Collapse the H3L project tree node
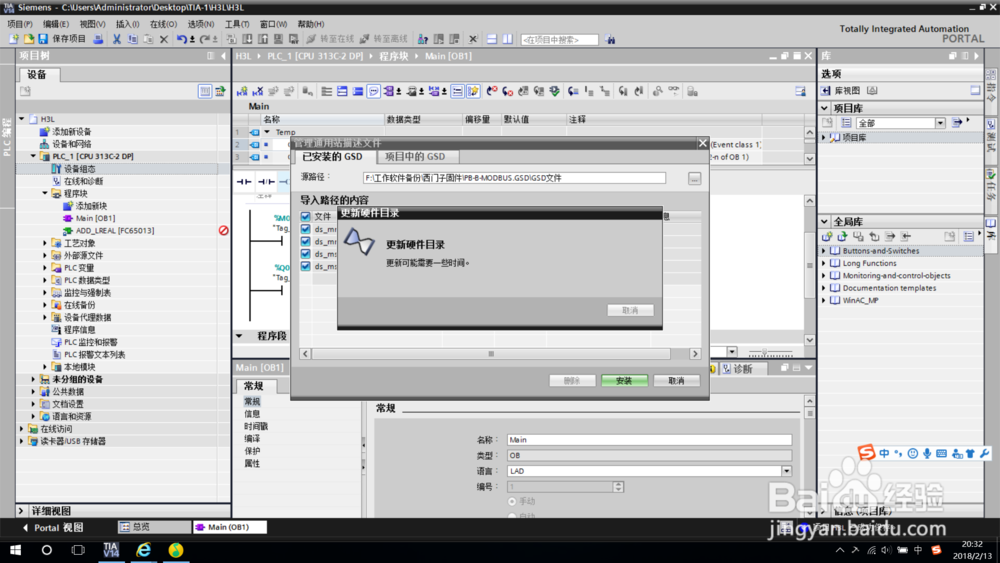 click(x=22, y=119)
